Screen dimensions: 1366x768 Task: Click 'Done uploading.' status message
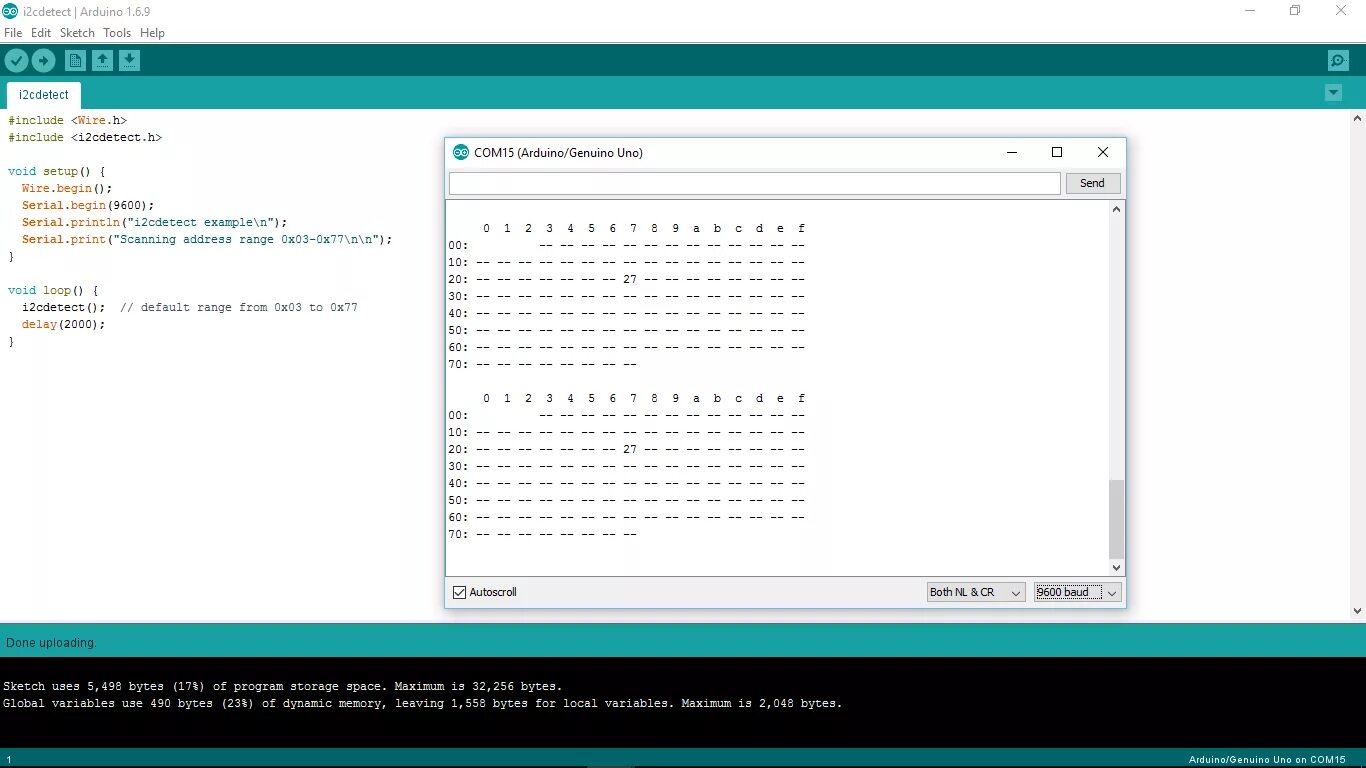click(51, 642)
